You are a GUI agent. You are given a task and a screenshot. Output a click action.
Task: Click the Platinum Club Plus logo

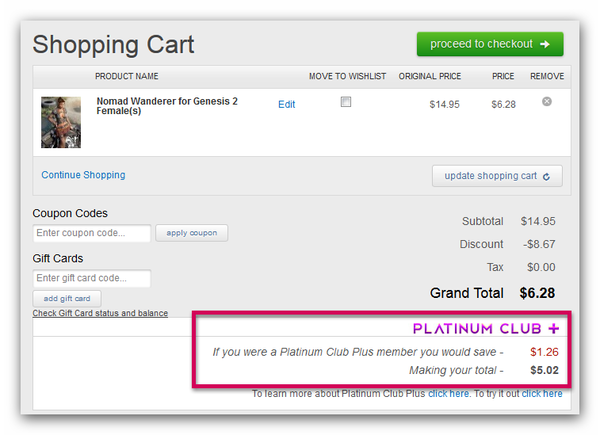coord(486,328)
